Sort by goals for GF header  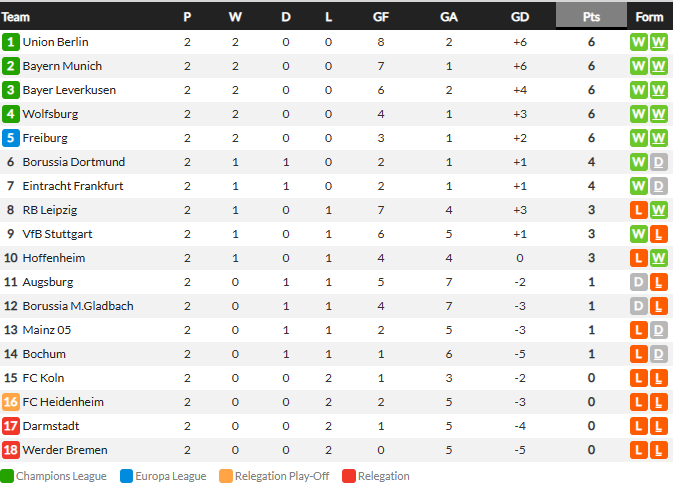[x=381, y=17]
